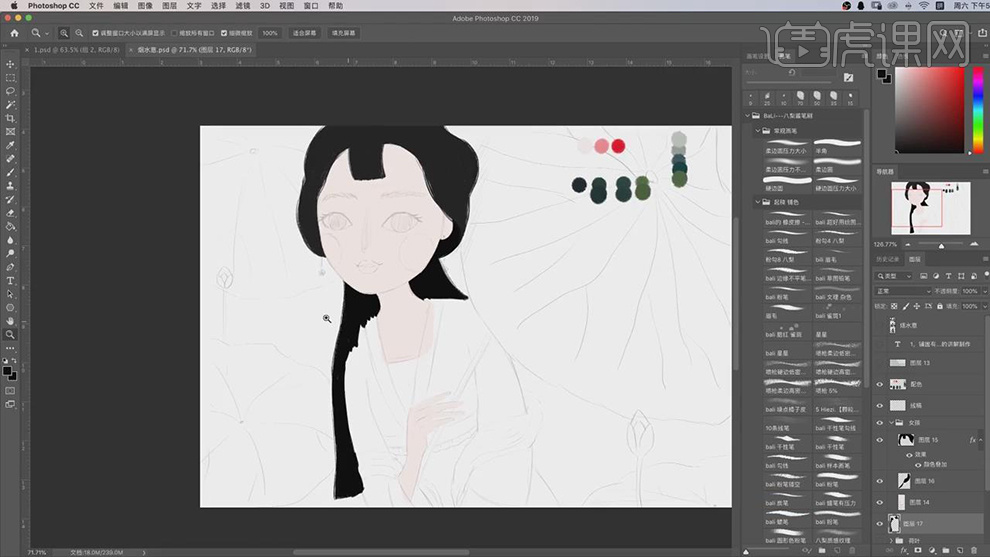Open the fill 100% dropdown arrow
The width and height of the screenshot is (990, 557).
[x=984, y=306]
